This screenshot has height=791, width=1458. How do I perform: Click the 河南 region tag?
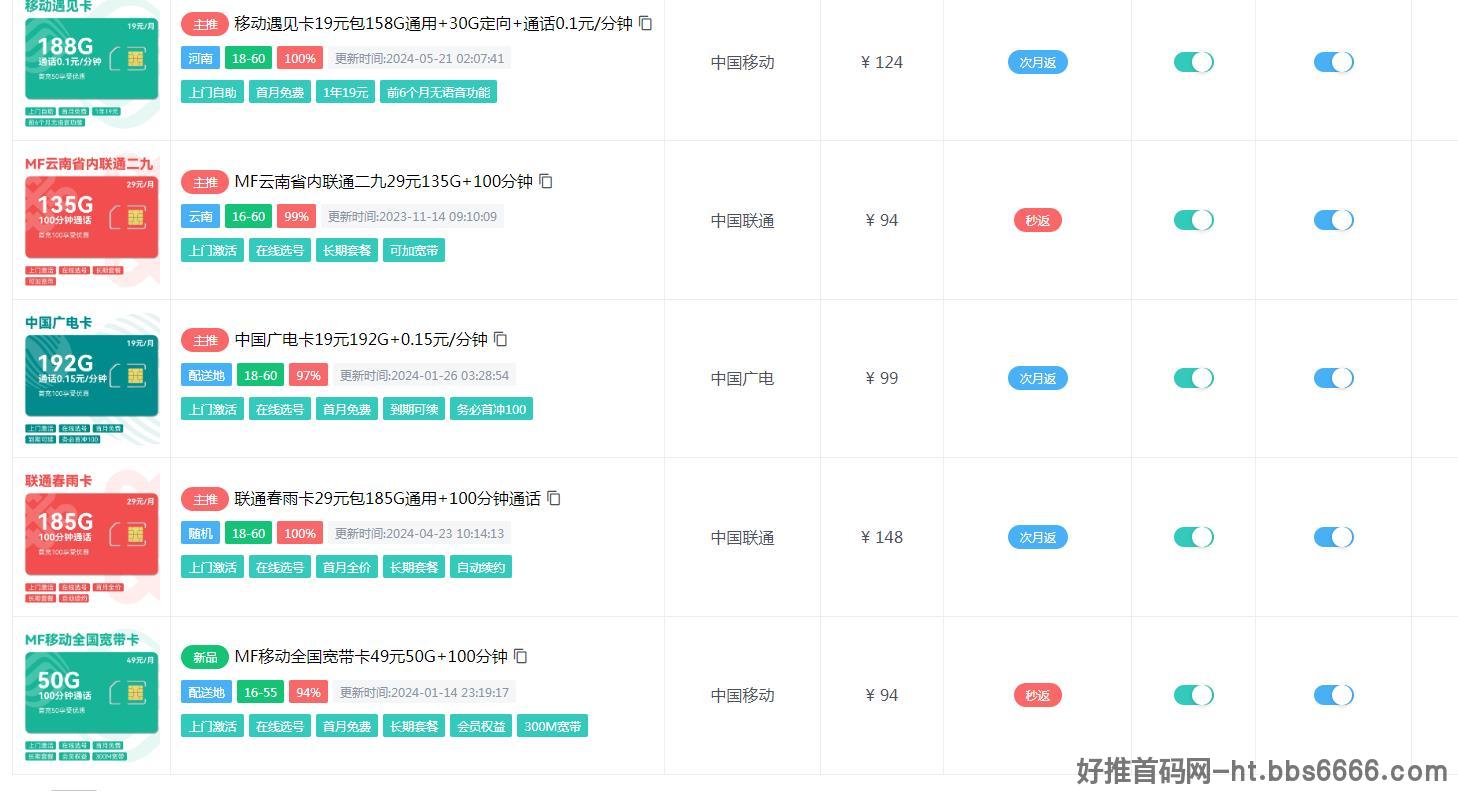[200, 58]
